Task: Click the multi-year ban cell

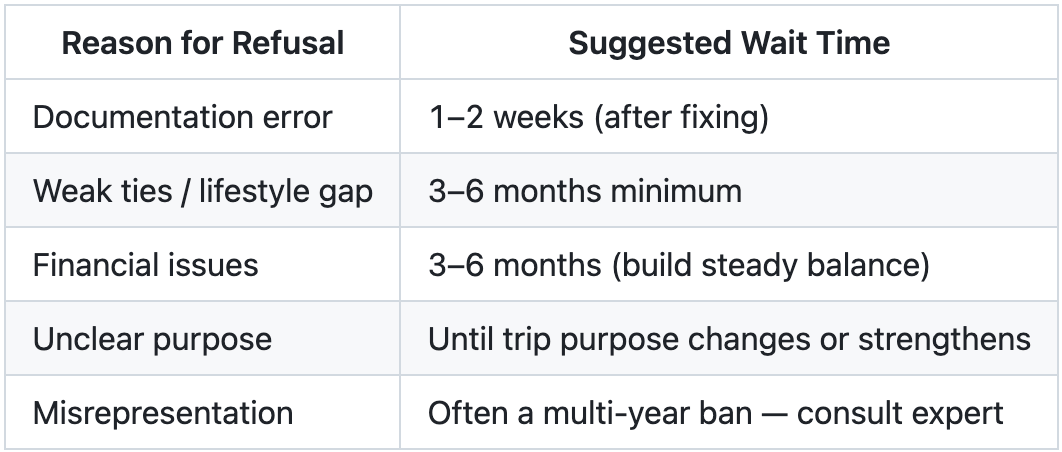Action: [729, 412]
